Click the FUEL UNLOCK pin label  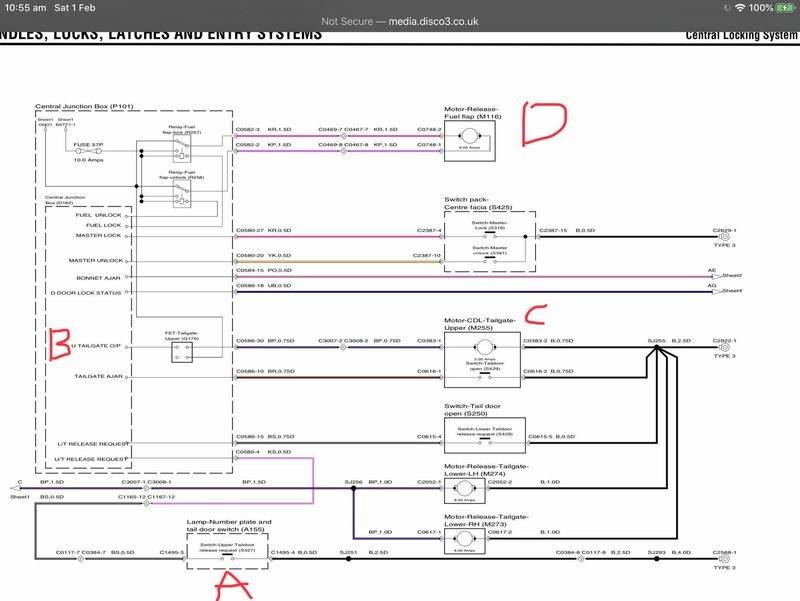(x=98, y=215)
